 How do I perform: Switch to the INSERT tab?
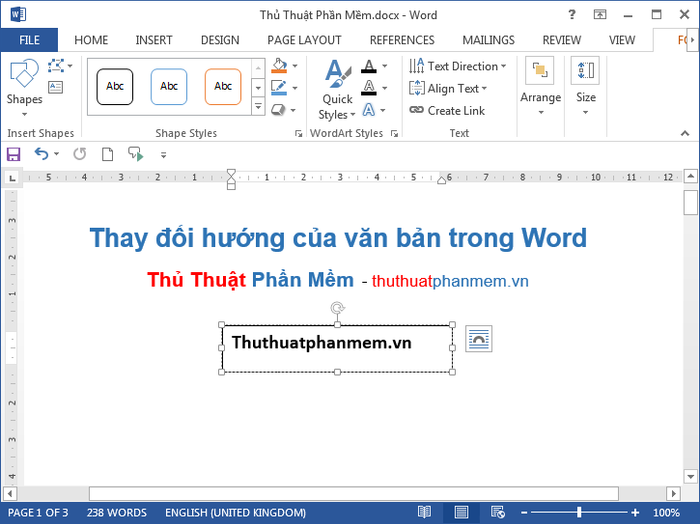pos(154,40)
